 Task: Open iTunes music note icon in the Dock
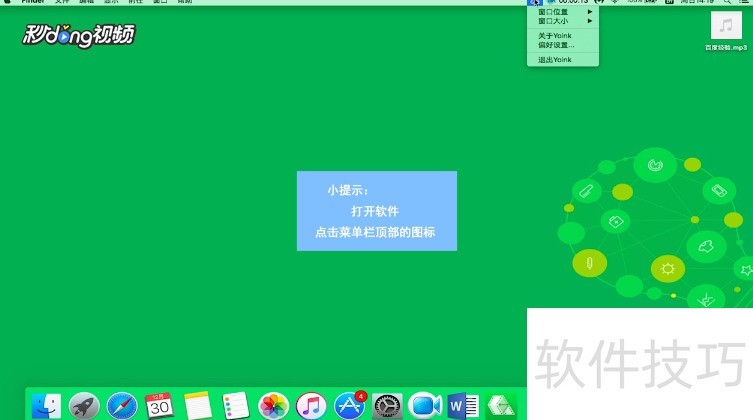click(x=311, y=406)
